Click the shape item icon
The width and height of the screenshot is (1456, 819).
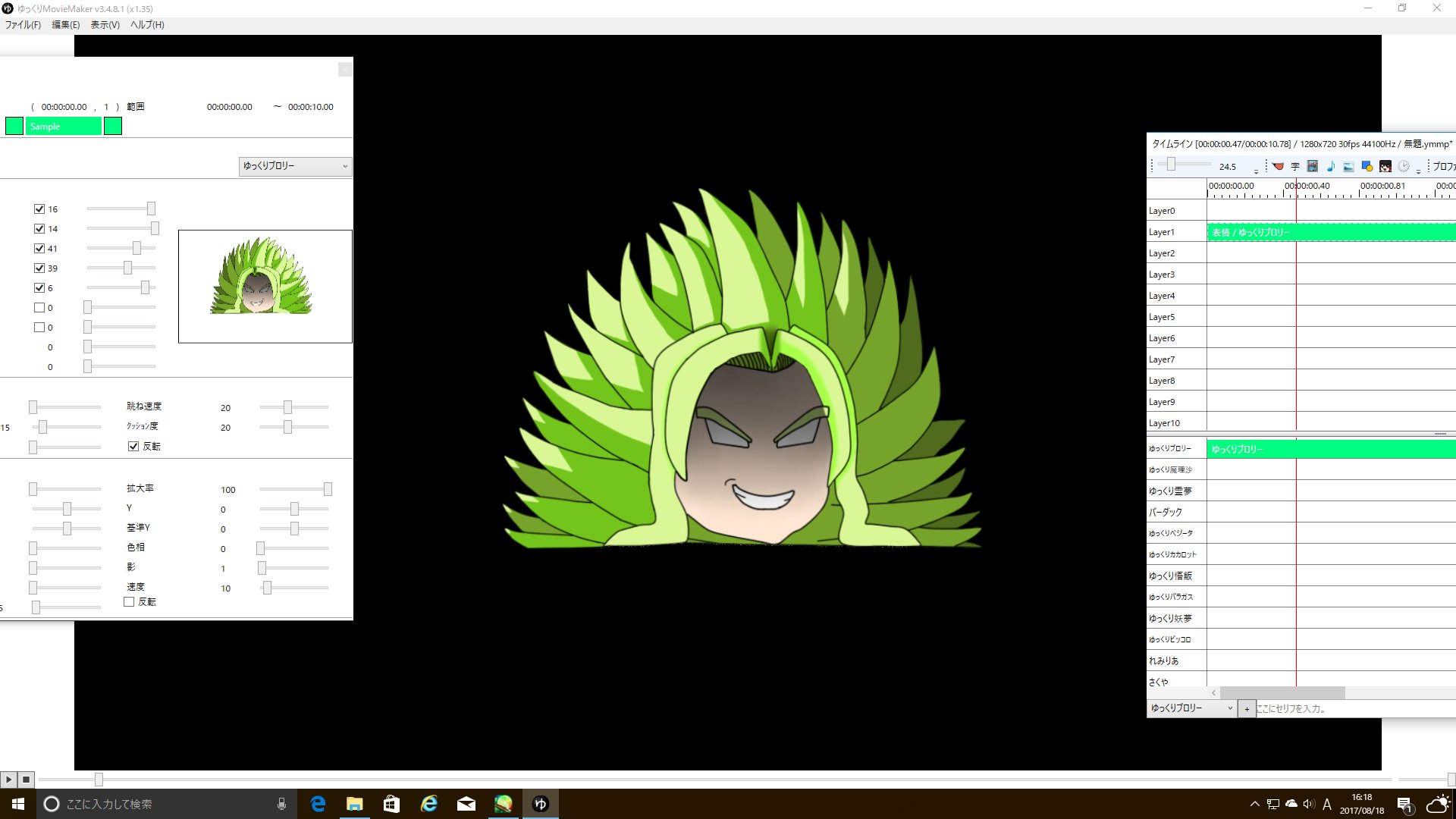tap(1367, 166)
